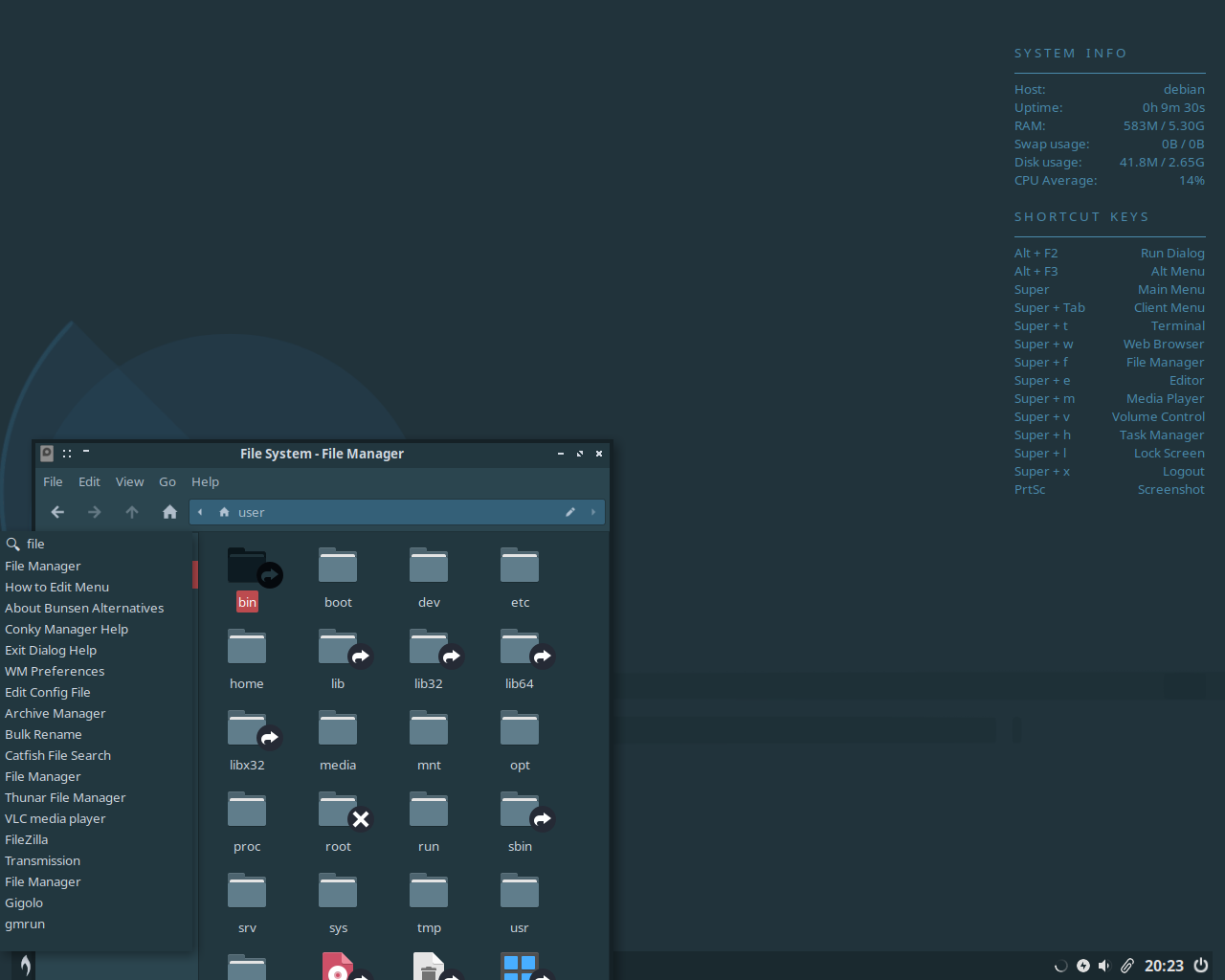Click the pencil icon to edit path

pos(570,512)
